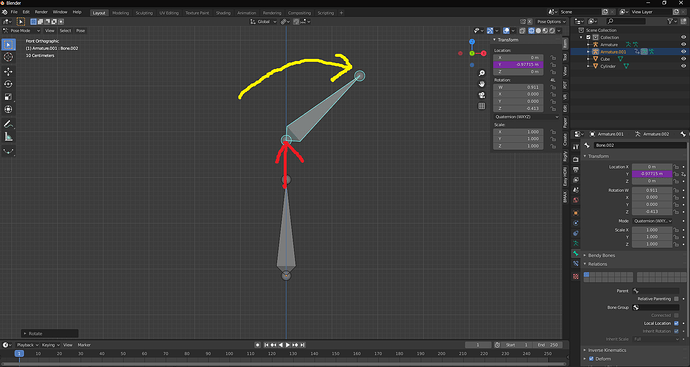
Task: Select the Breakdowner pose tool
Action: pyautogui.click(x=8, y=152)
